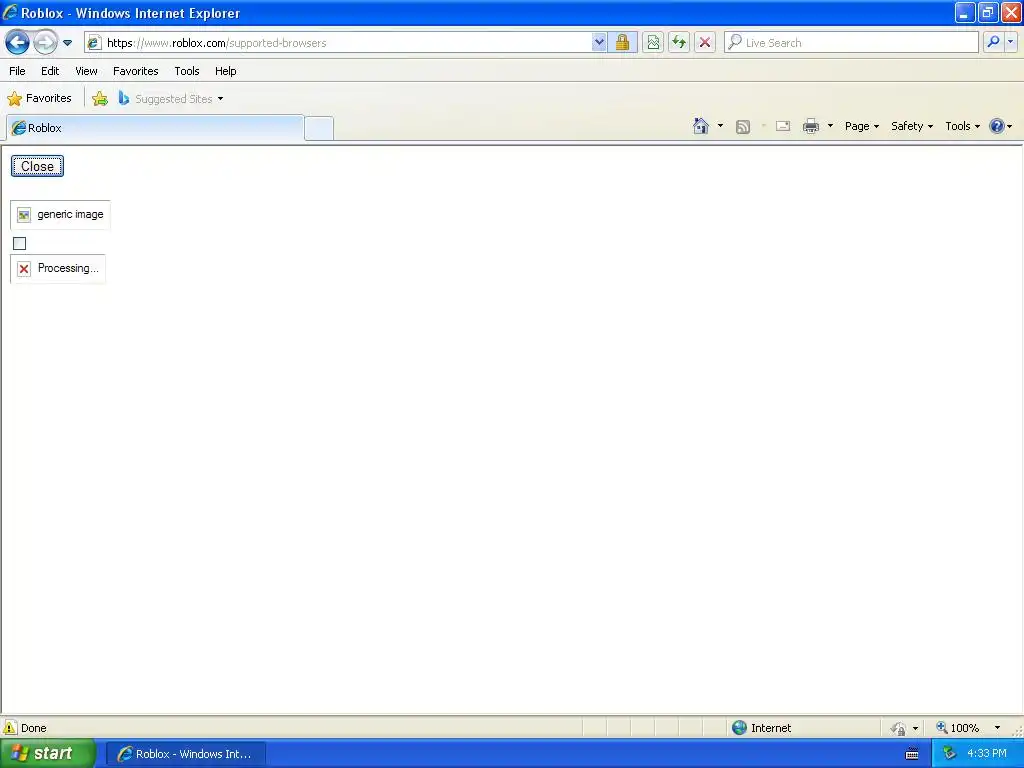Click the search magnifier button
Screen dimensions: 1024x768
993,43
